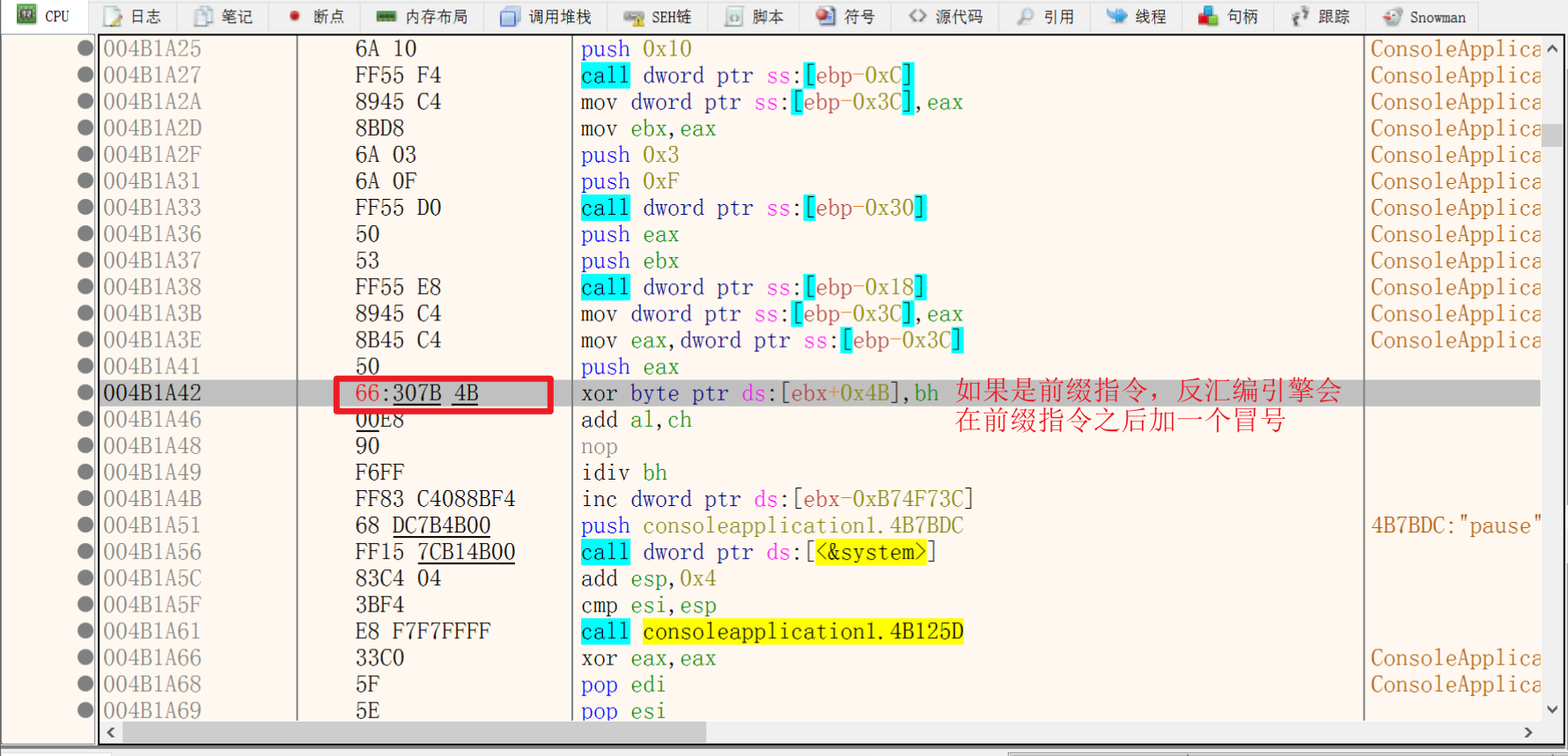Select the 'add esp,0x4' instruction
This screenshot has height=756, width=1568.
pos(649,578)
